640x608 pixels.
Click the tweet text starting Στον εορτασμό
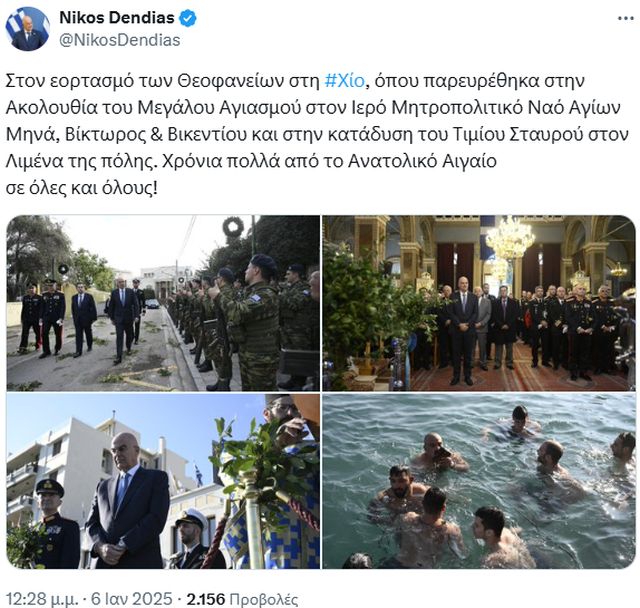[317, 134]
